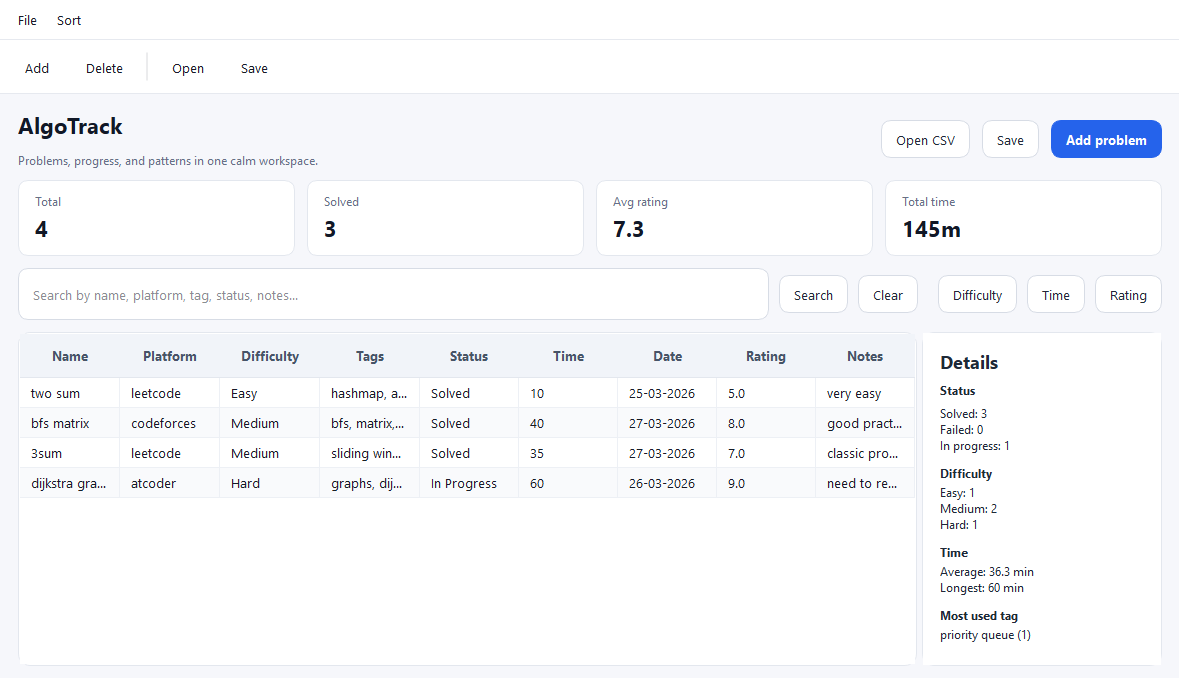Select the 'two sum' problem row
Image resolution: width=1179 pixels, height=678 pixels.
pyautogui.click(x=400, y=393)
